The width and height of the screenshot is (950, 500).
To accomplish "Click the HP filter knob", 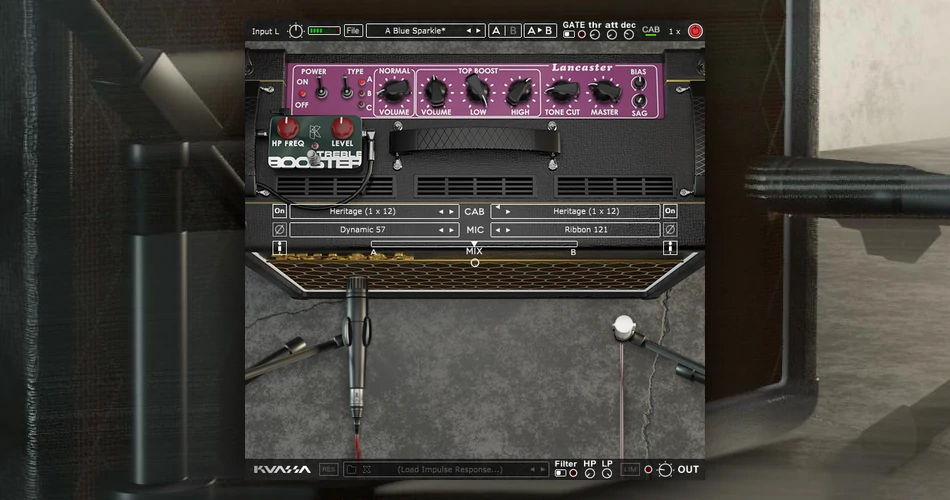I will click(x=590, y=473).
